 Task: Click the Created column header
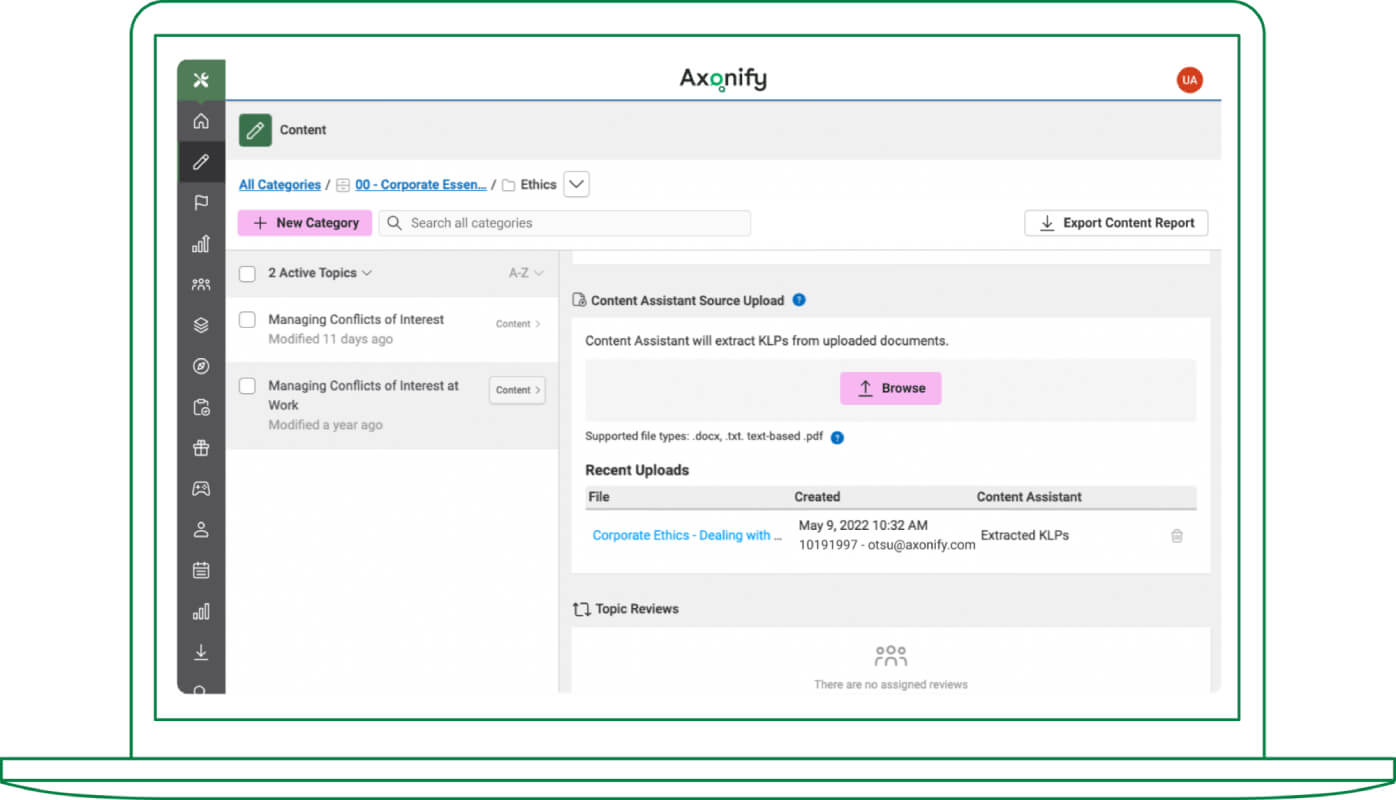coord(818,497)
